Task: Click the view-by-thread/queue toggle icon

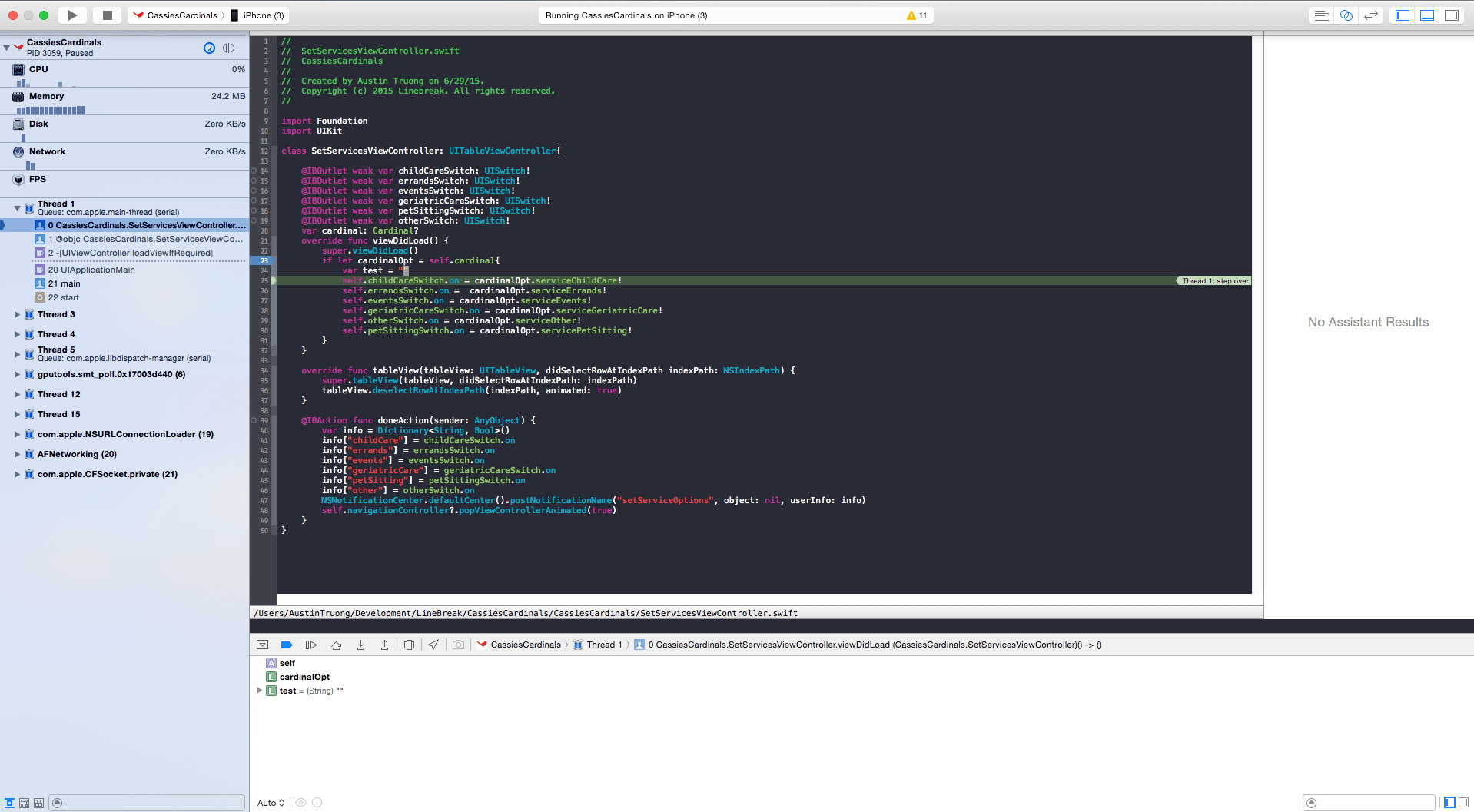Action: pyautogui.click(x=228, y=48)
